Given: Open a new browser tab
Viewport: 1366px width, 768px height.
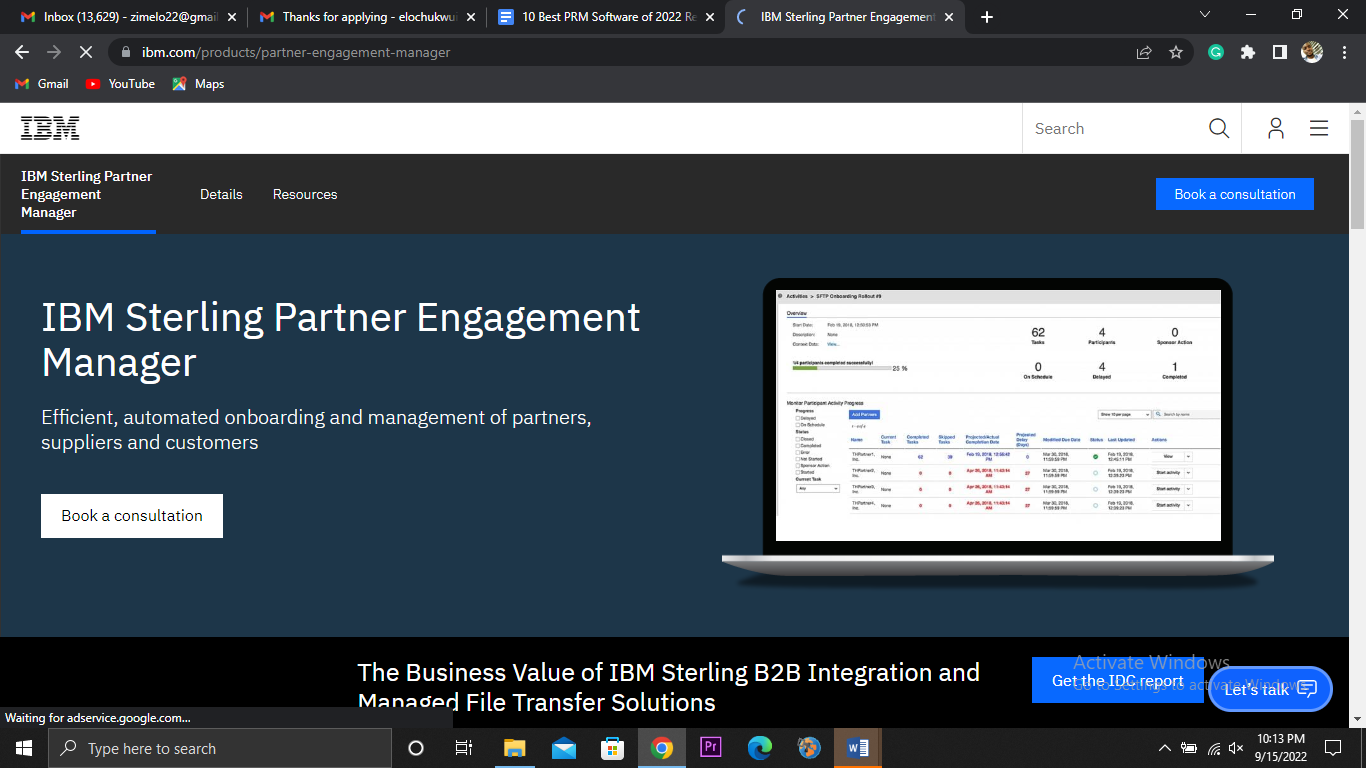Looking at the screenshot, I should (x=987, y=17).
